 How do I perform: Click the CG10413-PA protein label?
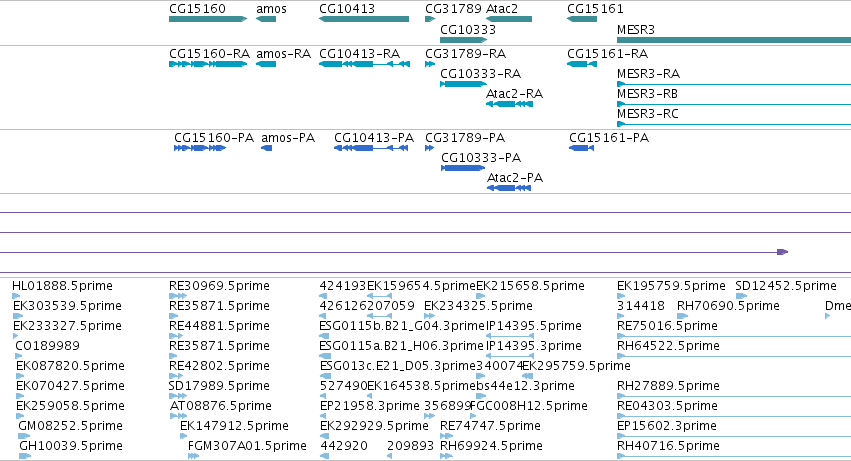pos(374,138)
